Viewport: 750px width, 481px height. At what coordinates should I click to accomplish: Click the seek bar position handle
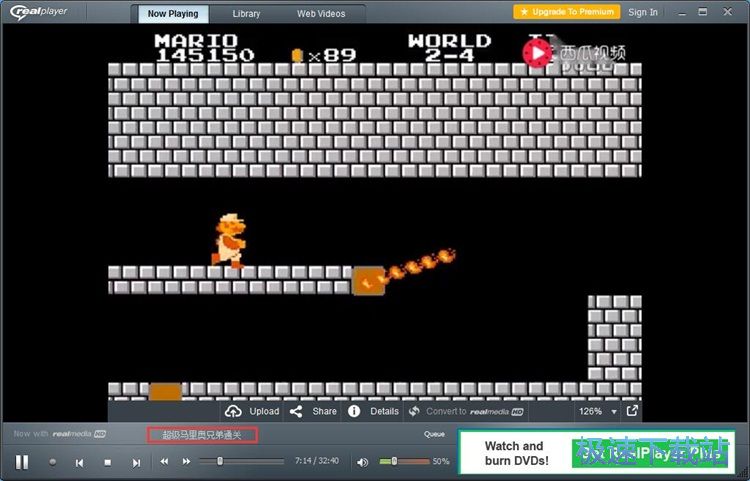point(220,461)
